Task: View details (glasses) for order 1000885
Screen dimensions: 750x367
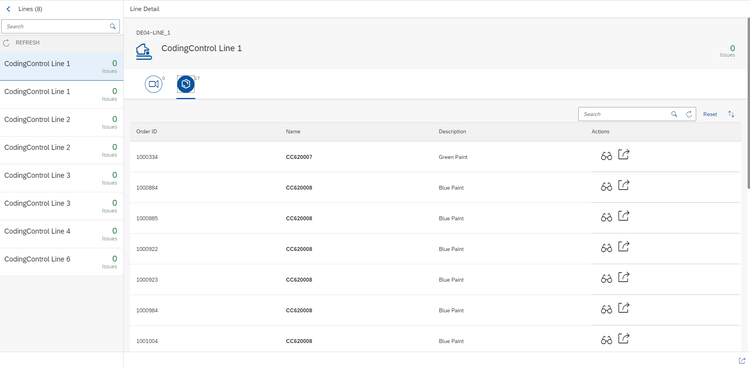Action: click(607, 217)
